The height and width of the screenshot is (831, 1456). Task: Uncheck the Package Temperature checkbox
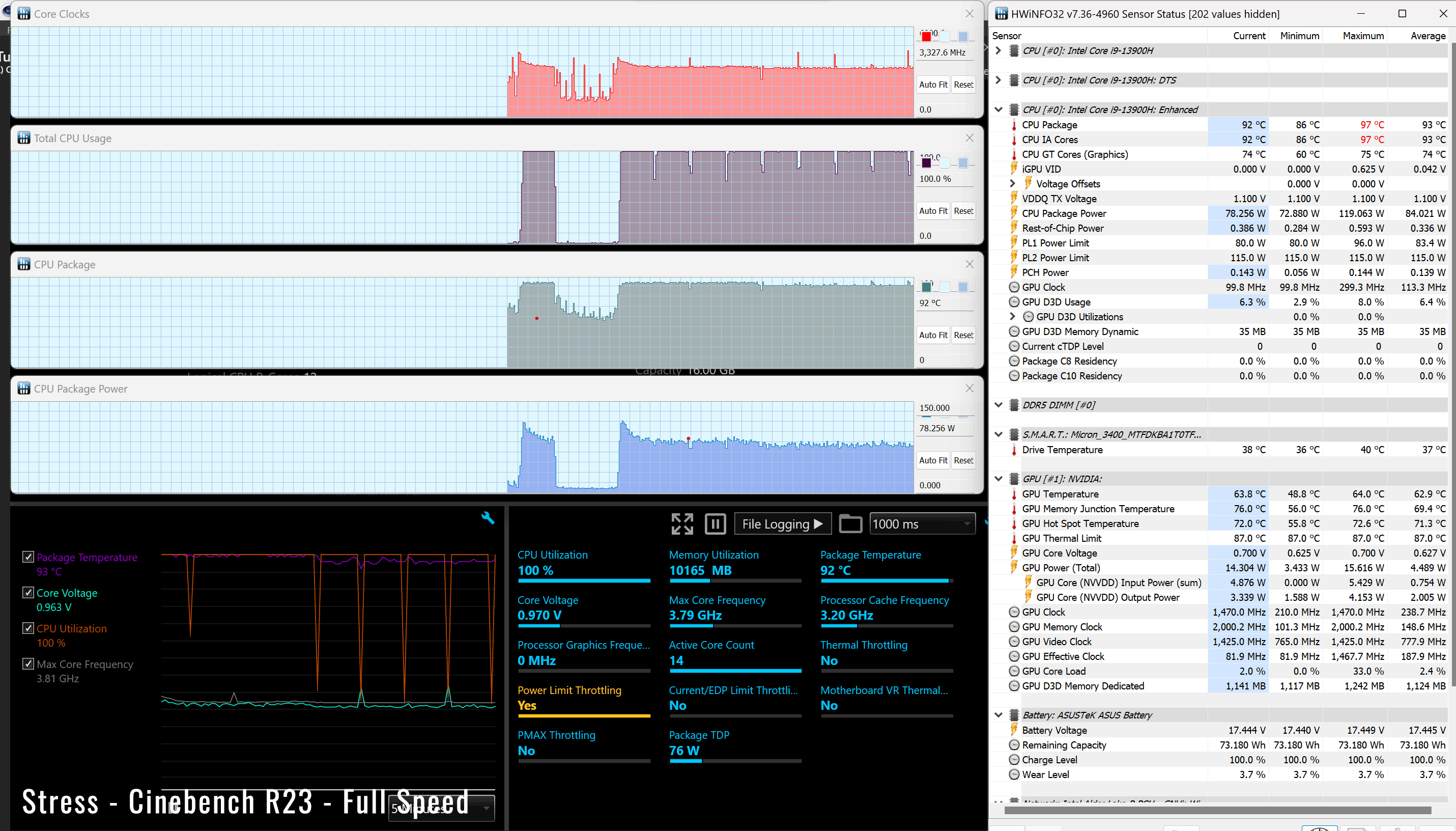click(x=28, y=557)
